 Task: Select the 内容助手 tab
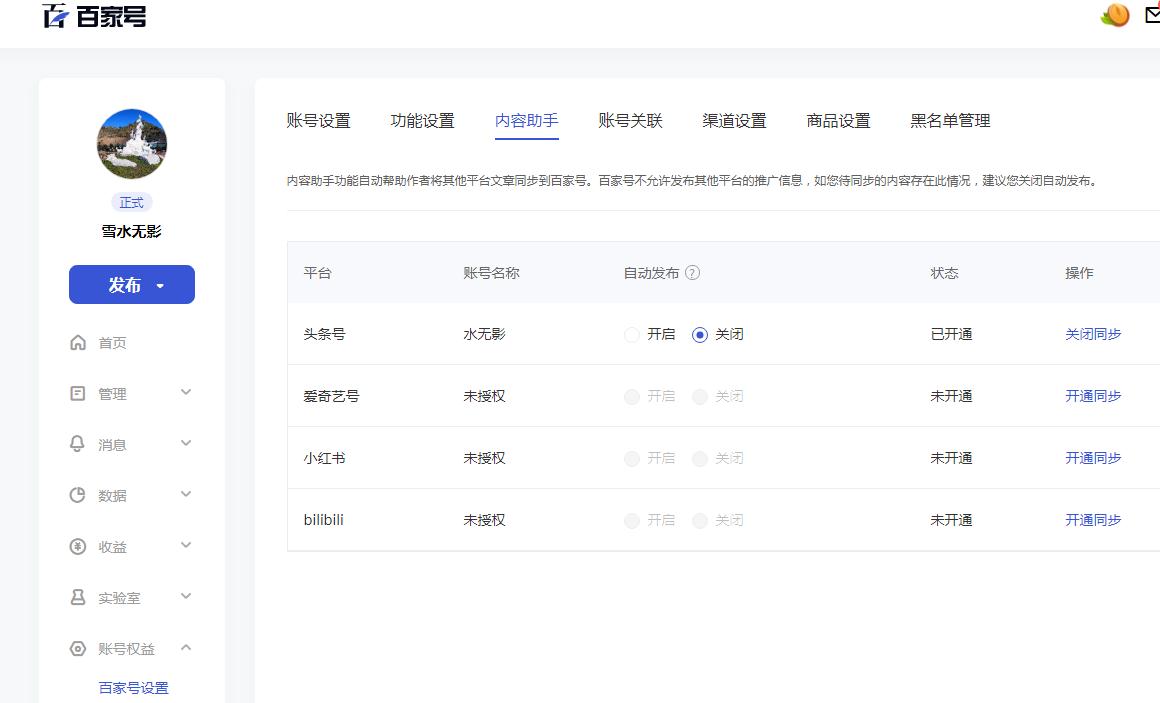tap(527, 121)
